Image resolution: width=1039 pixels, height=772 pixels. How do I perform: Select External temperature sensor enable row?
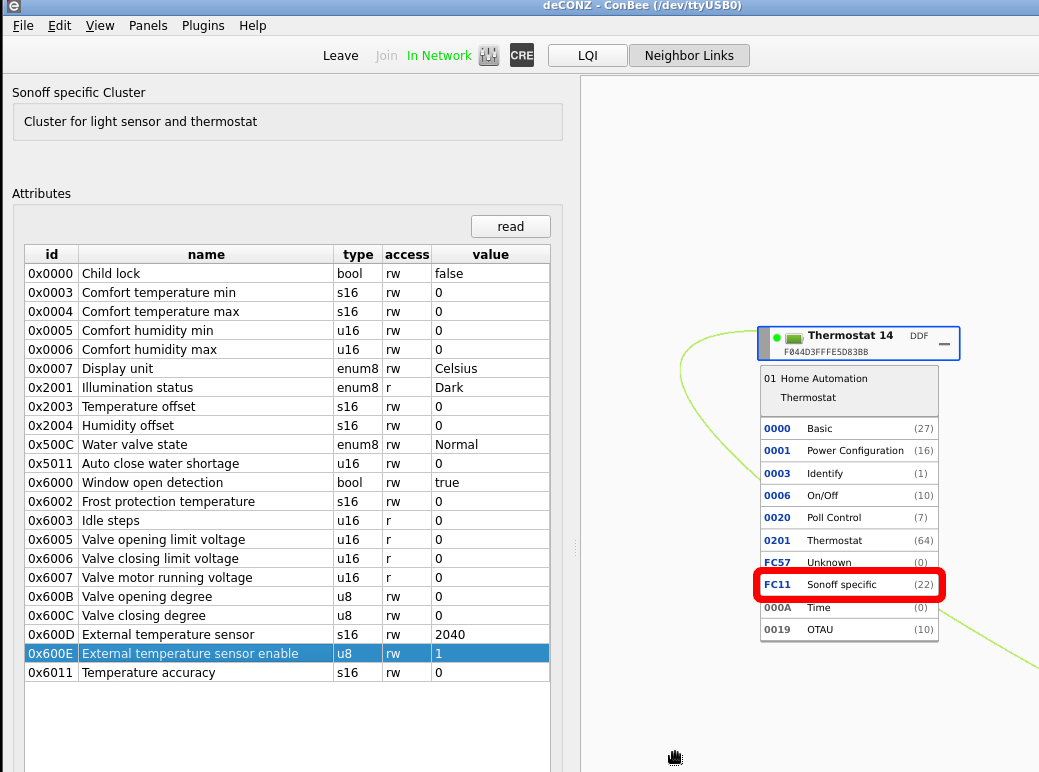point(287,653)
